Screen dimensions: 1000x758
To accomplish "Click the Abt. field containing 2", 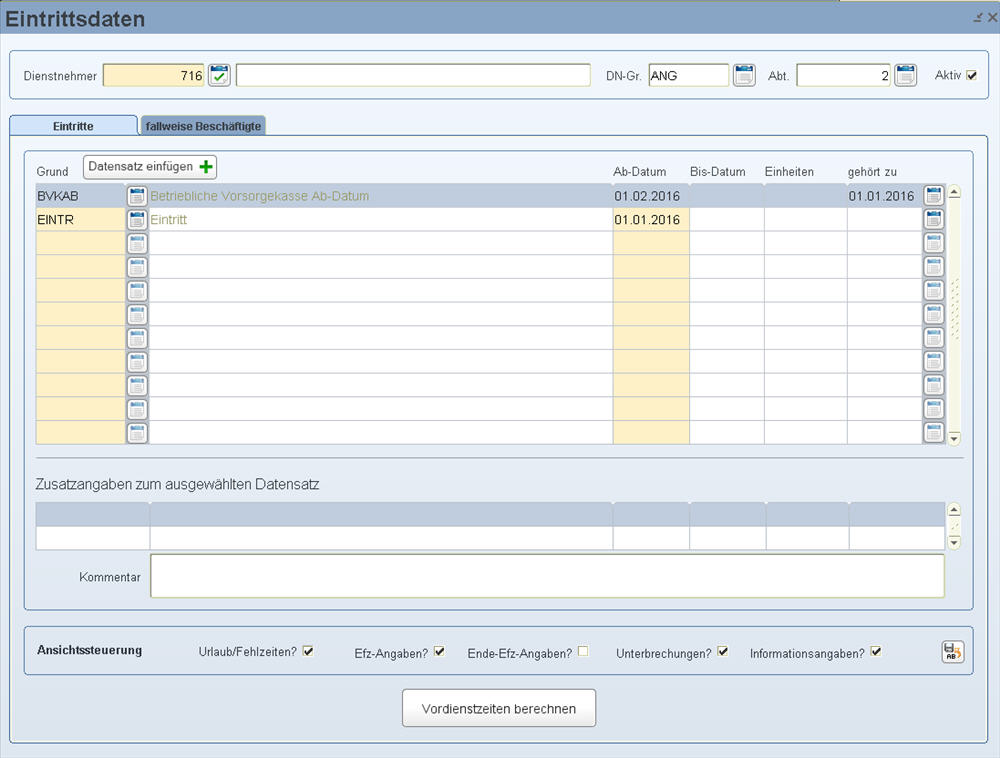I will (843, 75).
